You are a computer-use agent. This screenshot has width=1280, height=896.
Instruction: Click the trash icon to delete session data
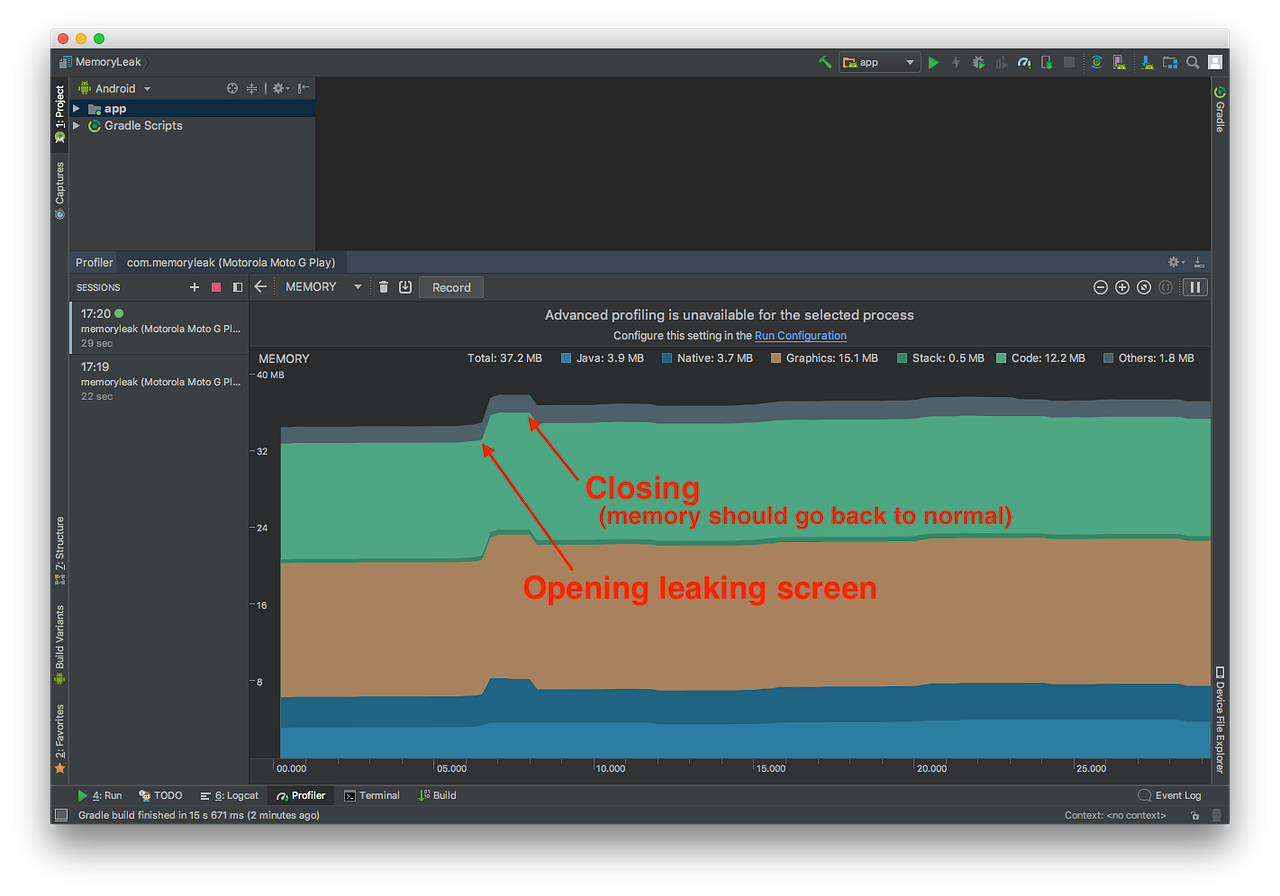point(384,287)
